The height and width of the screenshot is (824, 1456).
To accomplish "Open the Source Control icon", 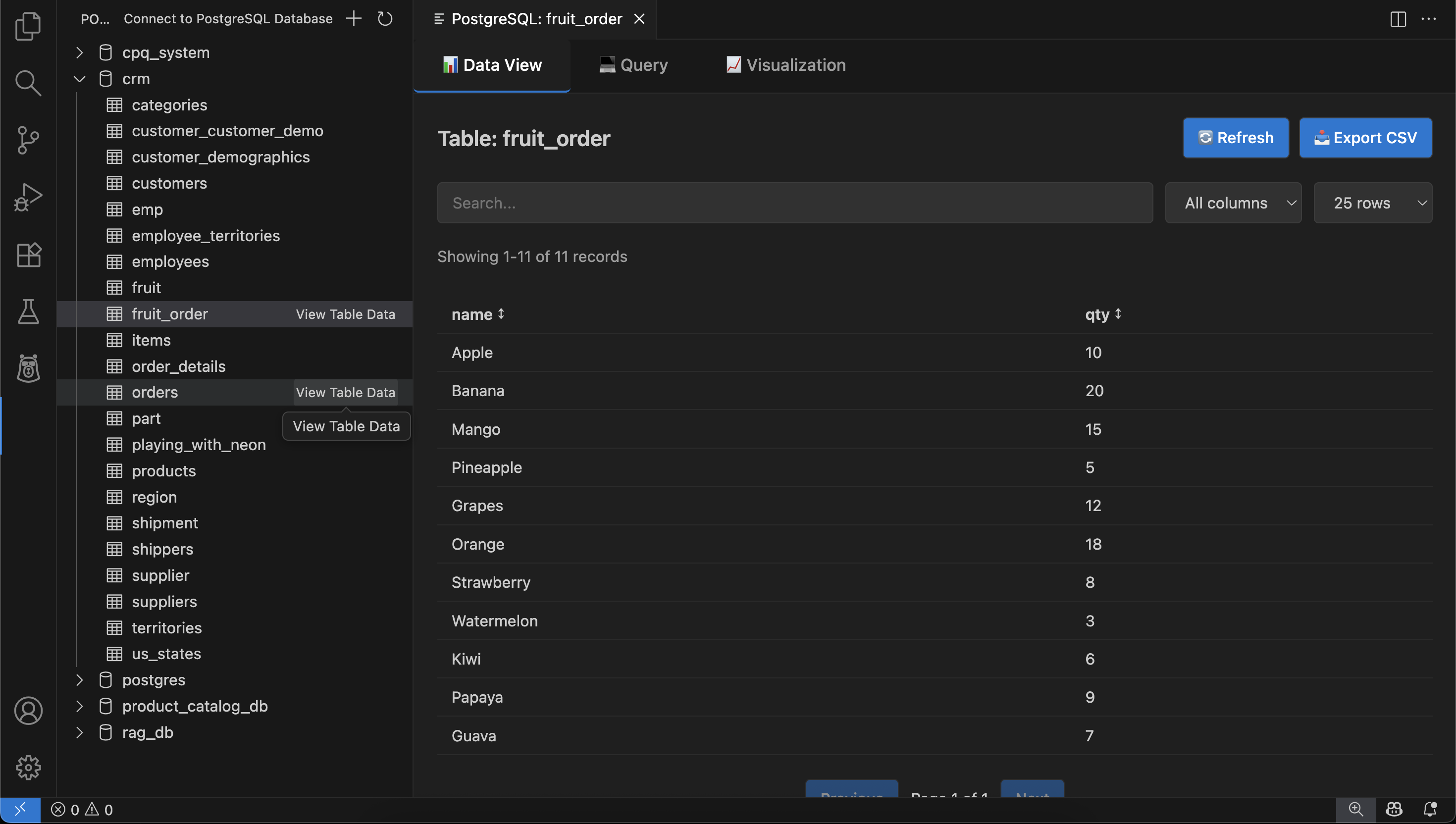I will point(28,140).
